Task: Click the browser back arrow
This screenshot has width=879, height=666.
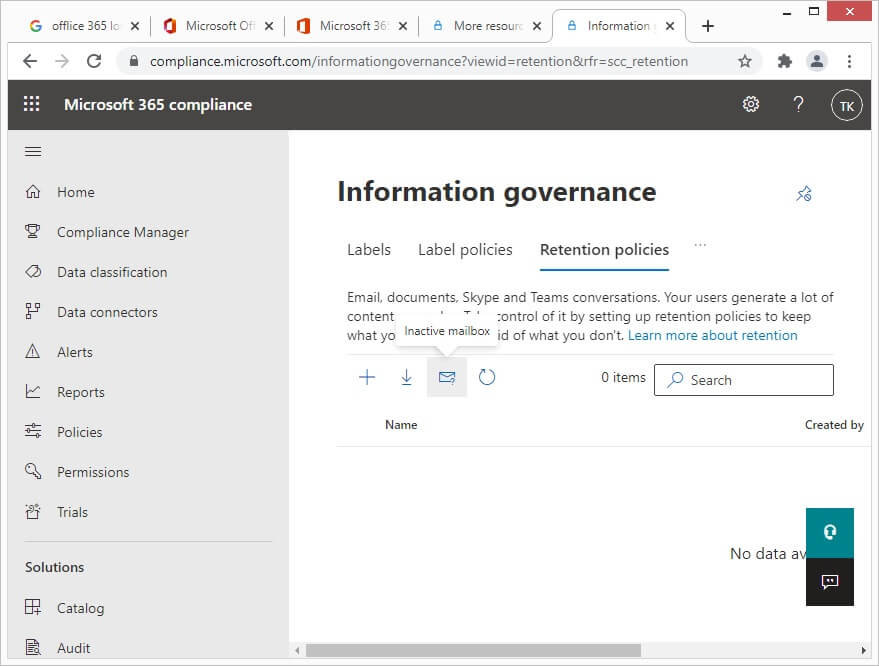Action: [x=30, y=61]
